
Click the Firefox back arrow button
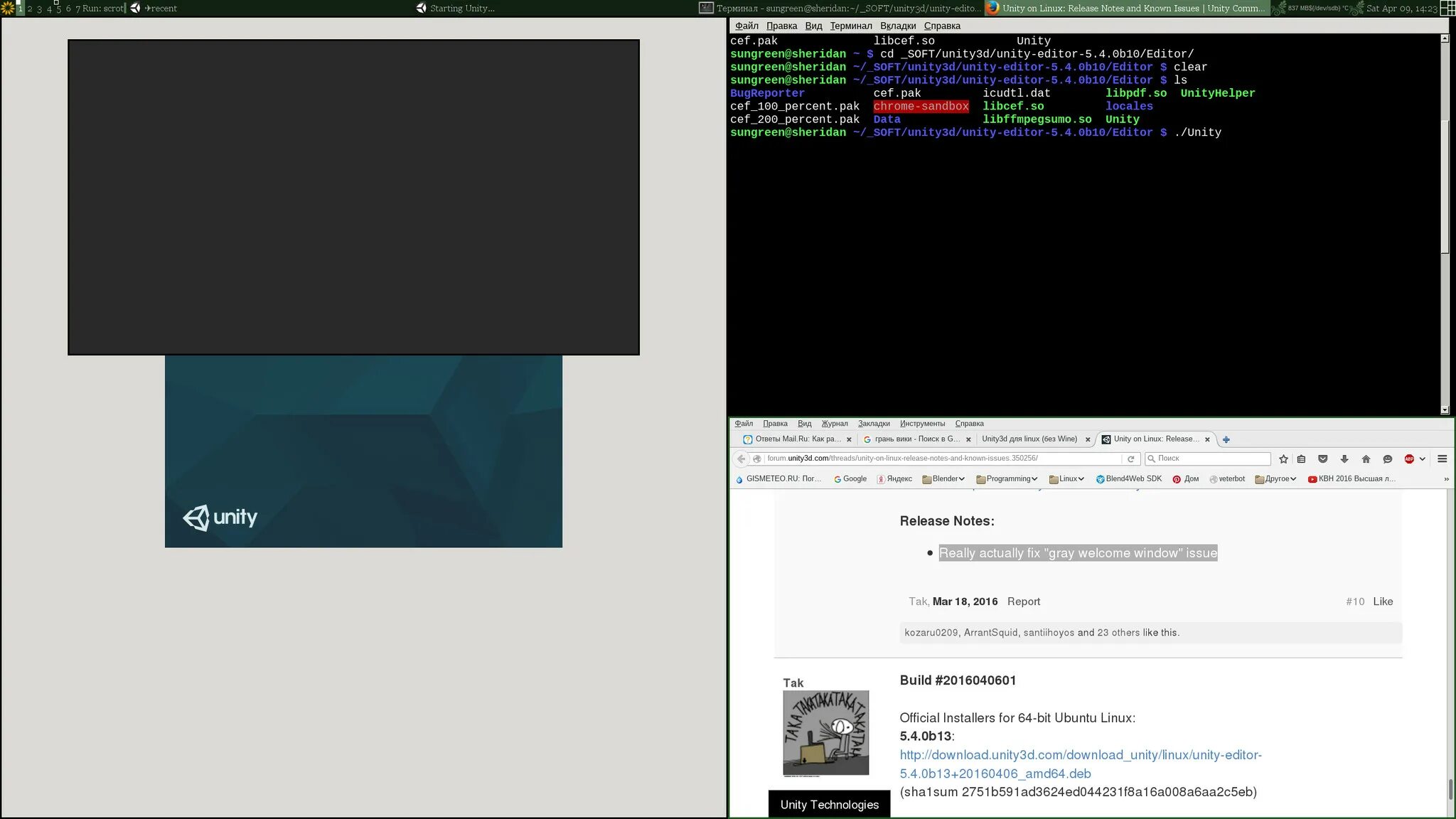pos(741,459)
